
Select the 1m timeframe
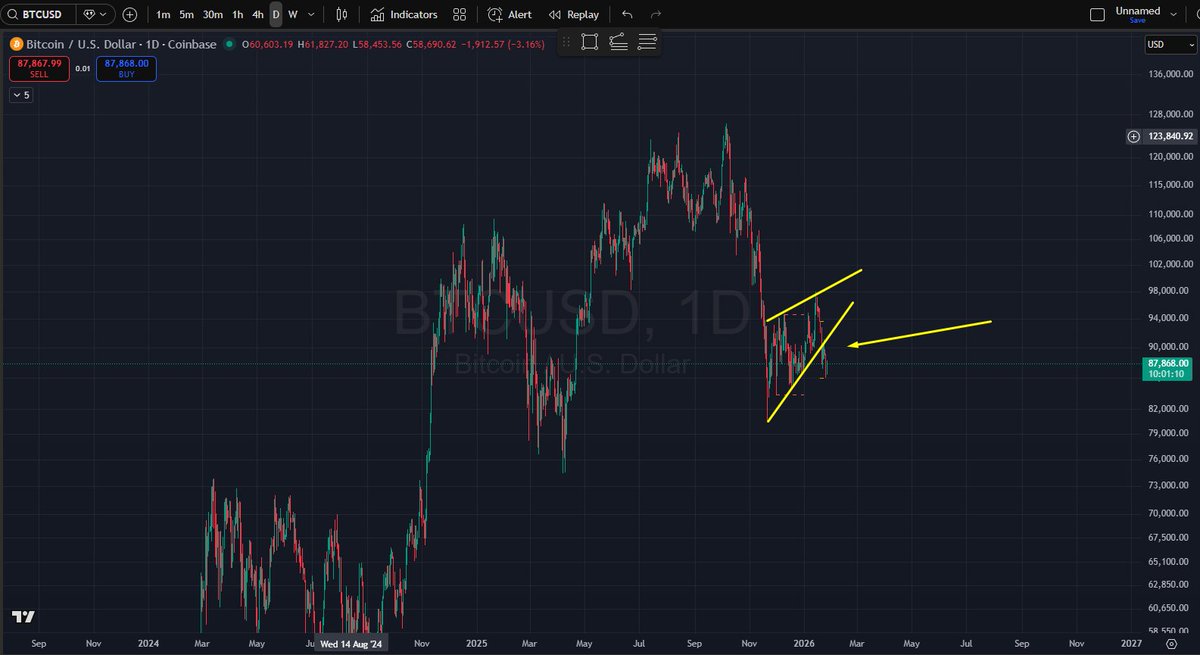point(163,15)
